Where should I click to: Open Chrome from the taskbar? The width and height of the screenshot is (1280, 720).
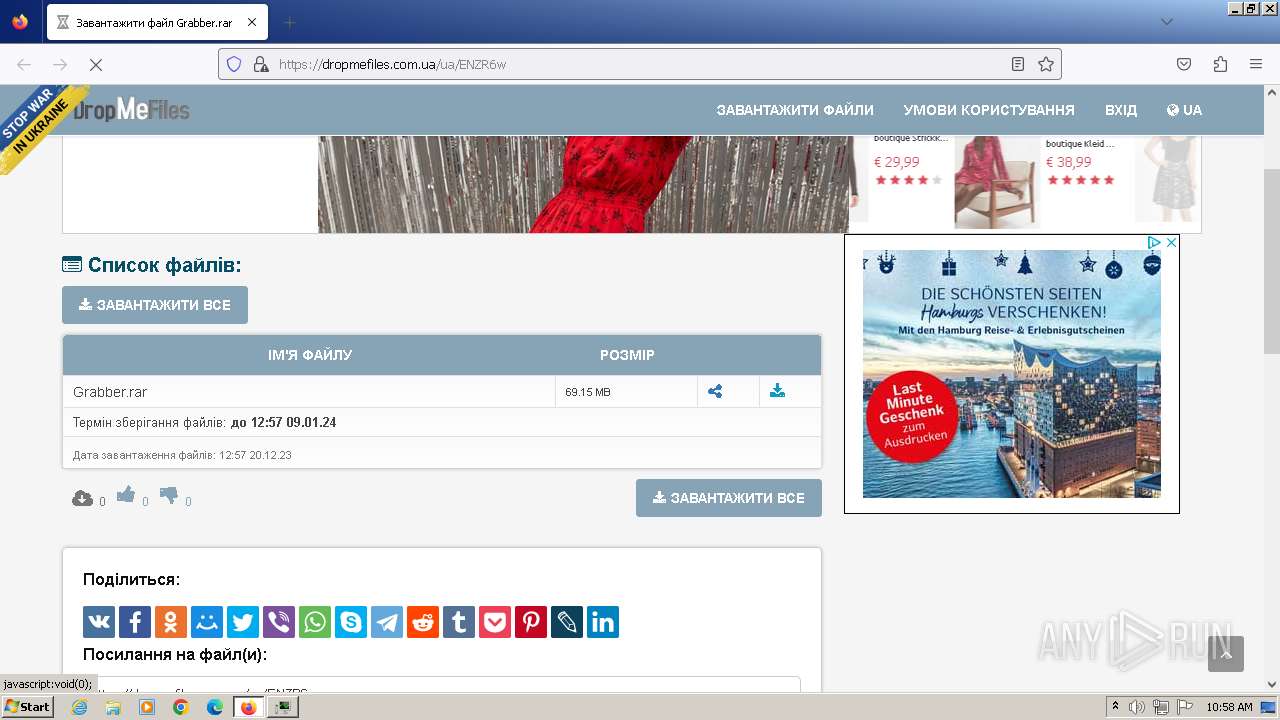[x=181, y=707]
